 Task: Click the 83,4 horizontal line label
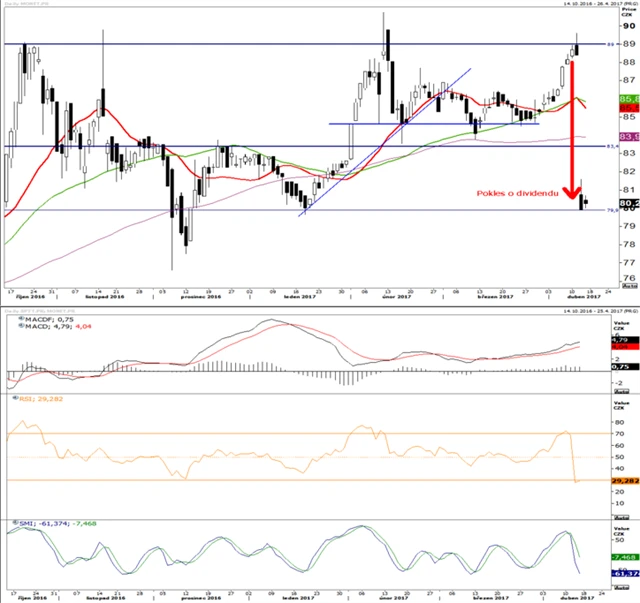614,146
